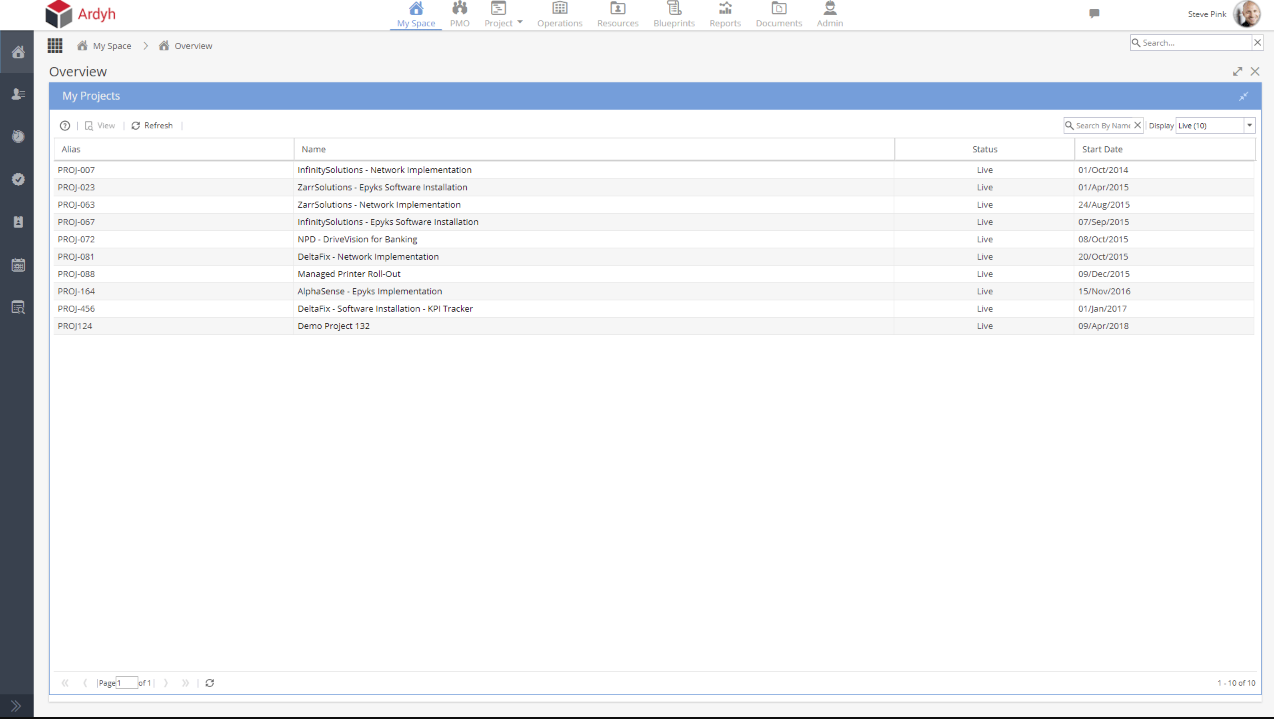Open the app grid launcher icon

(x=55, y=46)
